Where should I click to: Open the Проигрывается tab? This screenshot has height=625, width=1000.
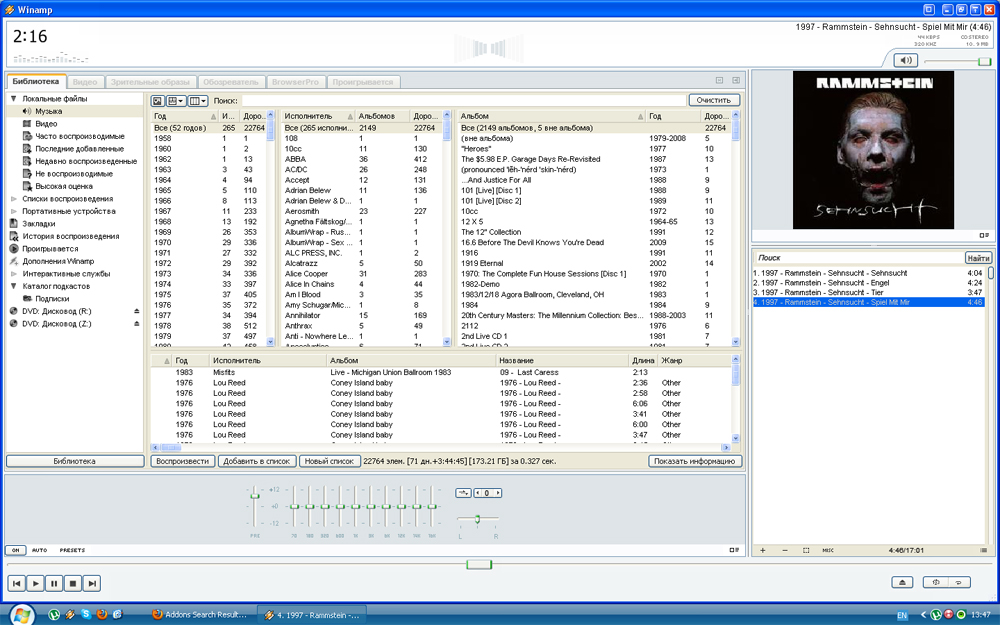[362, 81]
